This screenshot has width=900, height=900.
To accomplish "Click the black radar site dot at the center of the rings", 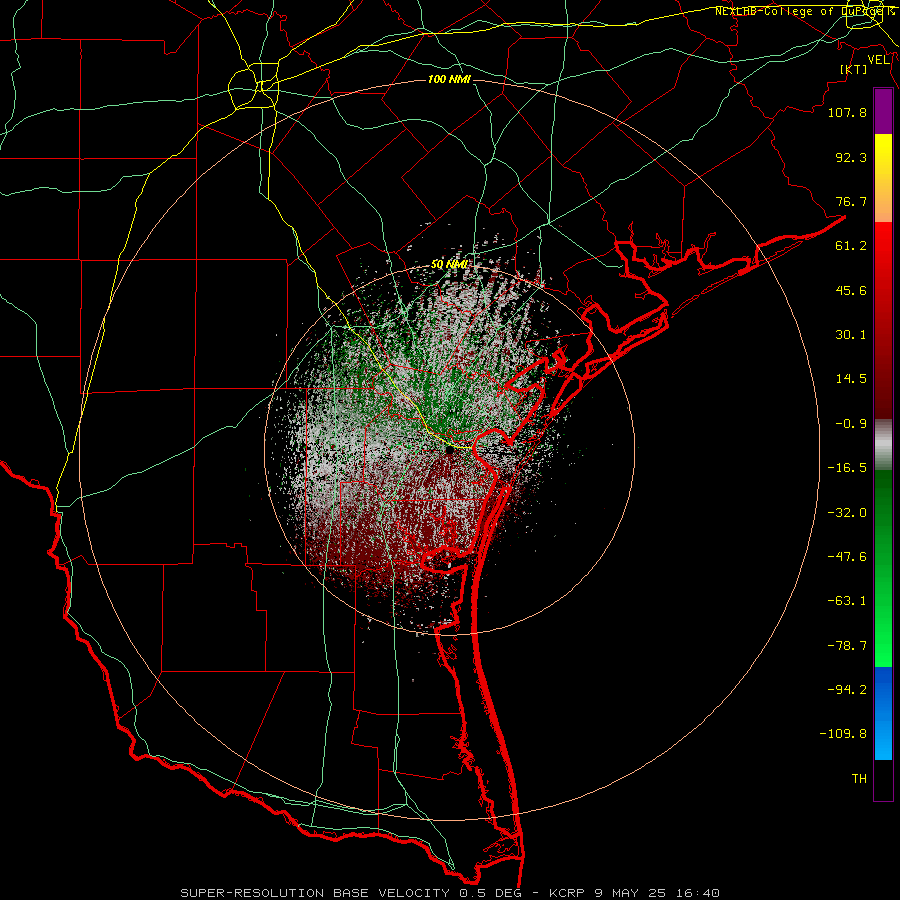I will pyautogui.click(x=450, y=451).
